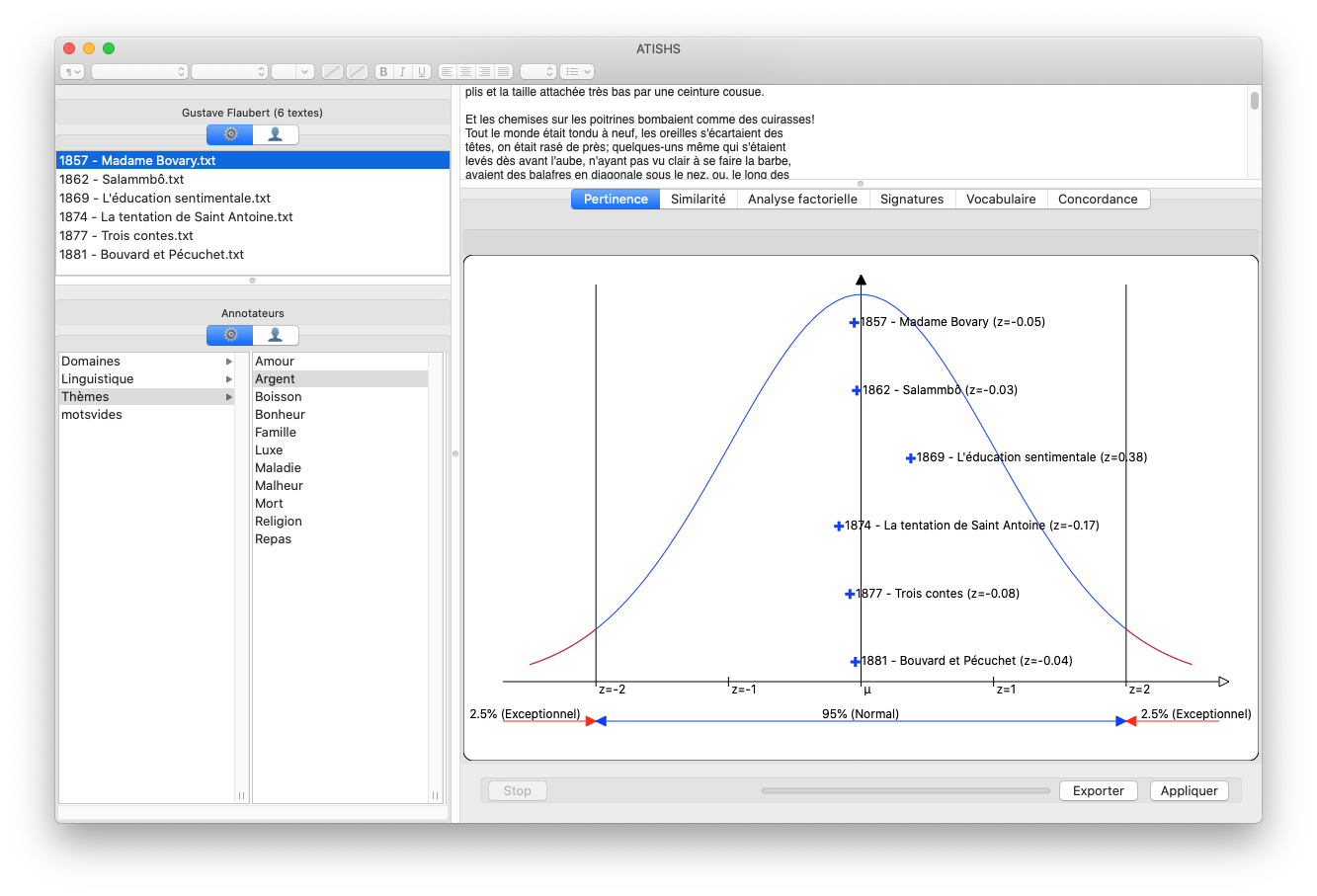Open the Analyse factorielle tab
Screen dimensions: 1317x896
coord(802,200)
